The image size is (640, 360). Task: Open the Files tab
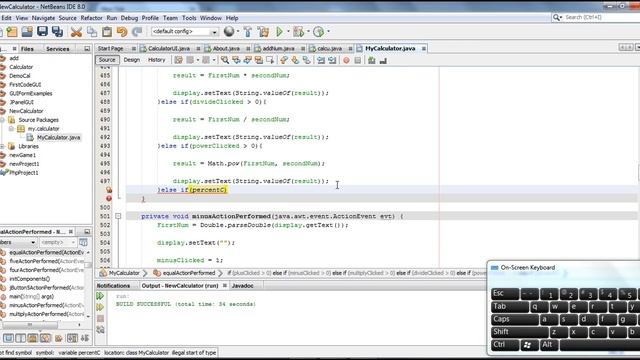[x=27, y=49]
